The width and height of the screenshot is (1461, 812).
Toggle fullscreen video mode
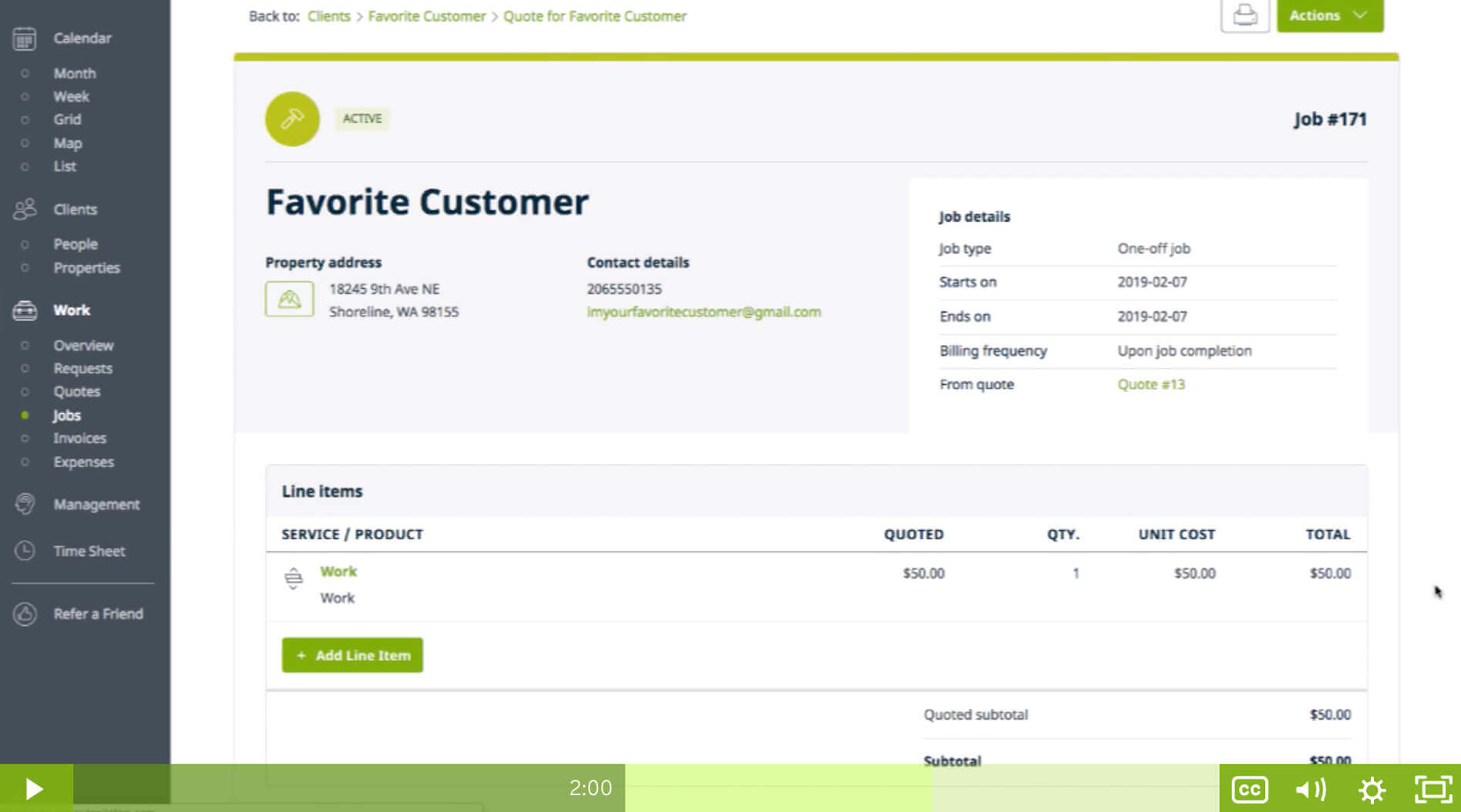[x=1432, y=789]
